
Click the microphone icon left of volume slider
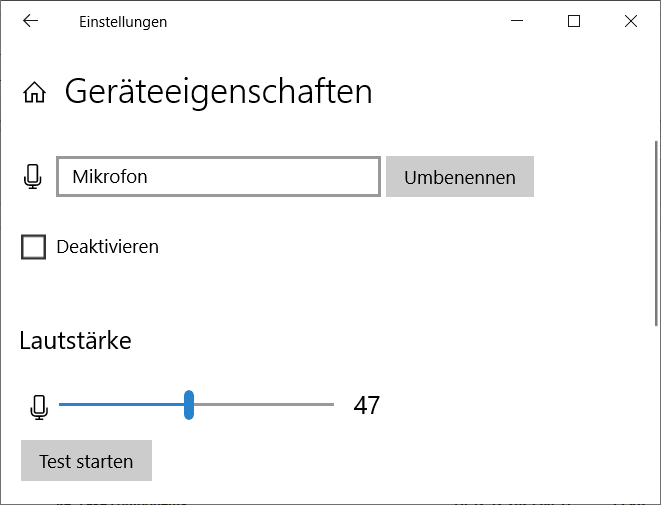click(x=39, y=407)
